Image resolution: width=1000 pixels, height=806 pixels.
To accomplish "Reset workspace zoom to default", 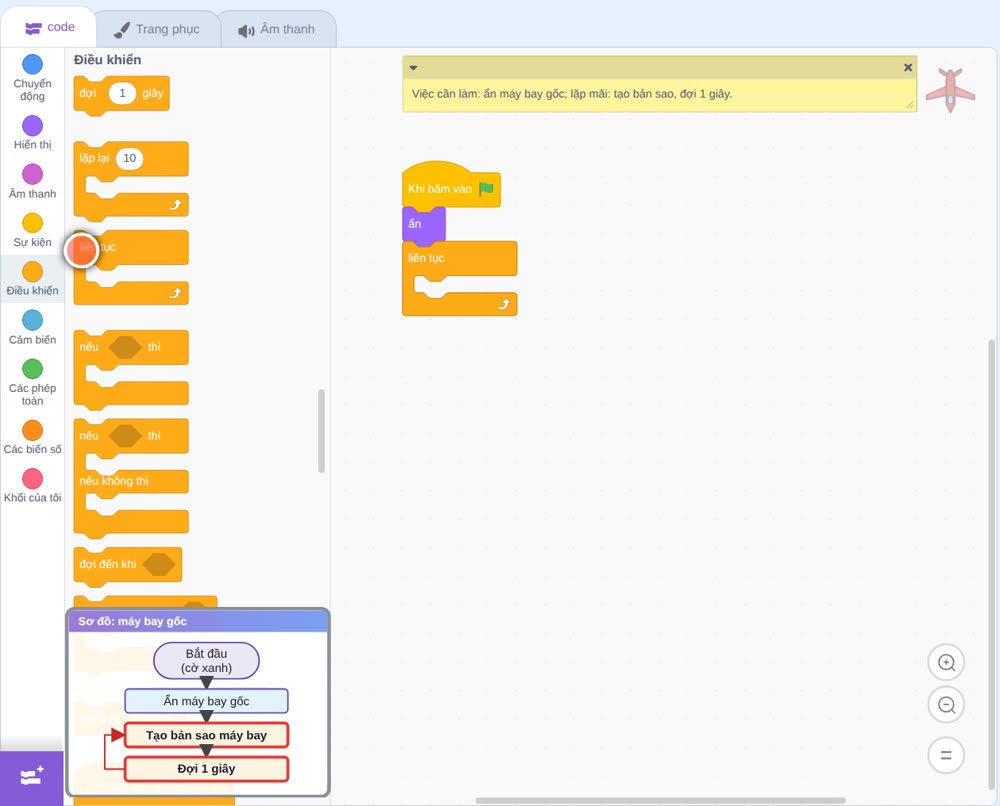I will click(x=946, y=755).
